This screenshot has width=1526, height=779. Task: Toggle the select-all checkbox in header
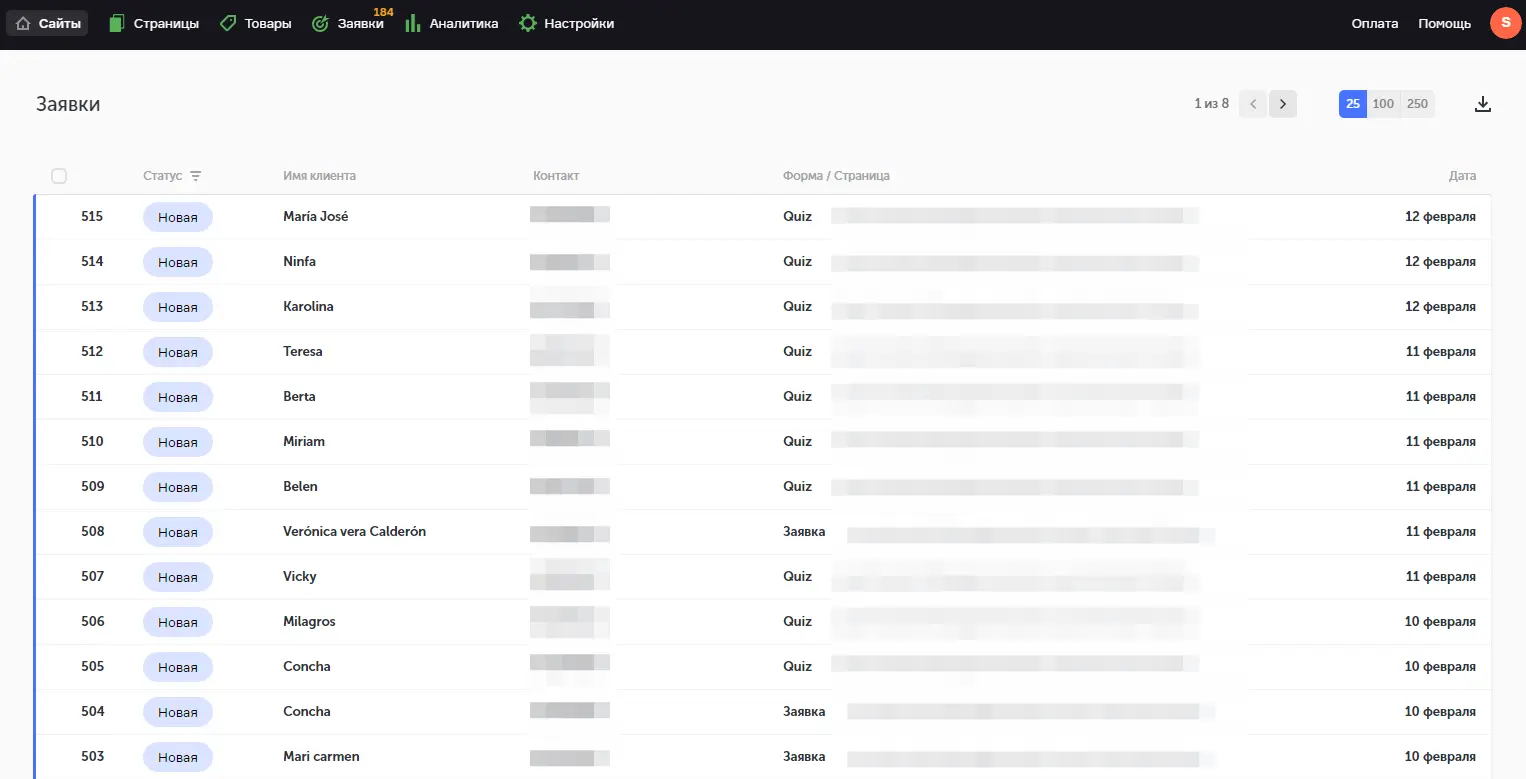pos(59,176)
